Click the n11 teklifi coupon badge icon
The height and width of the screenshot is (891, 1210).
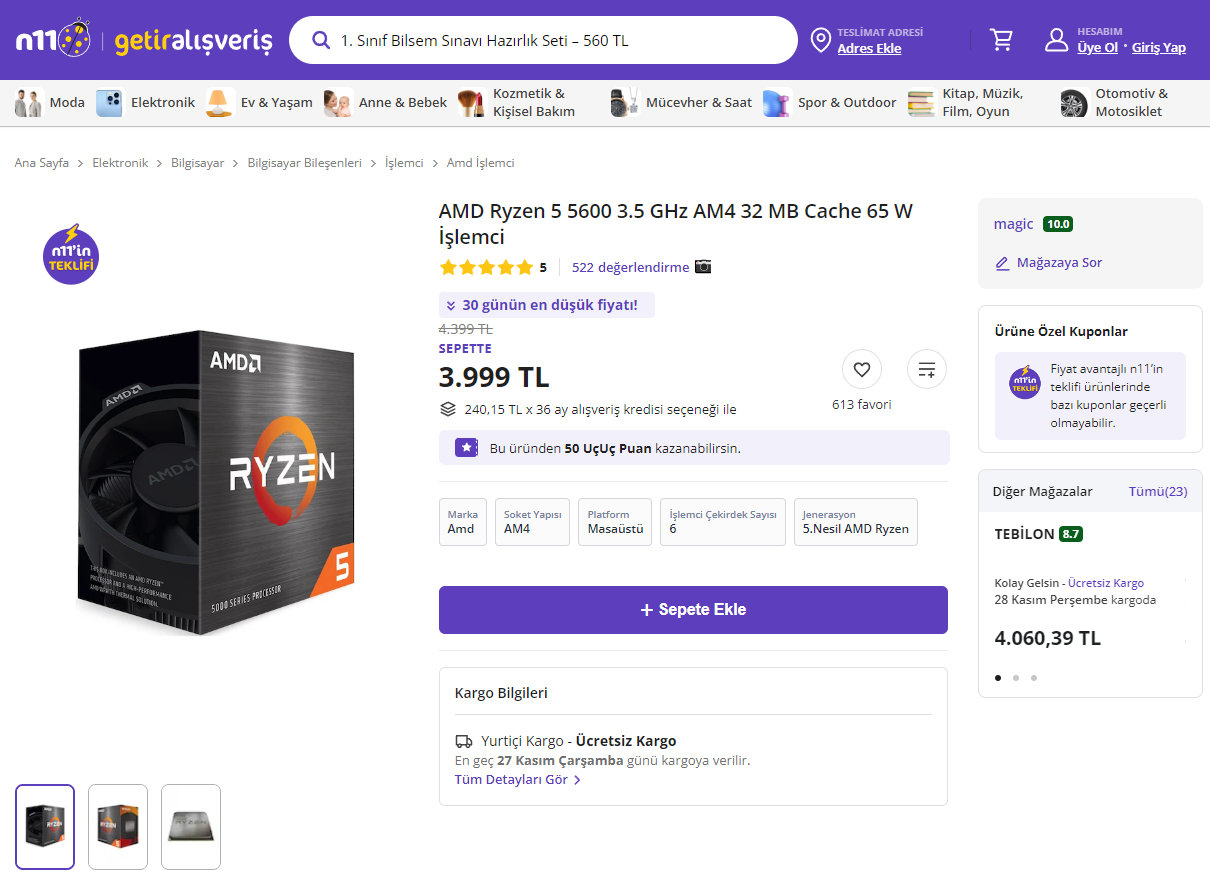coord(1025,383)
